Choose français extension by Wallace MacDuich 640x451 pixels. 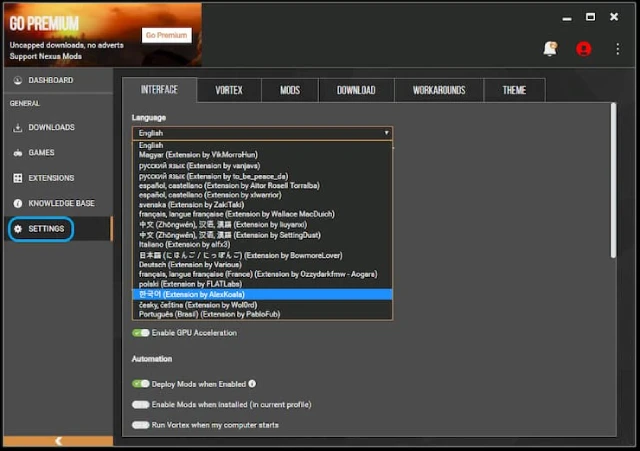click(262, 214)
